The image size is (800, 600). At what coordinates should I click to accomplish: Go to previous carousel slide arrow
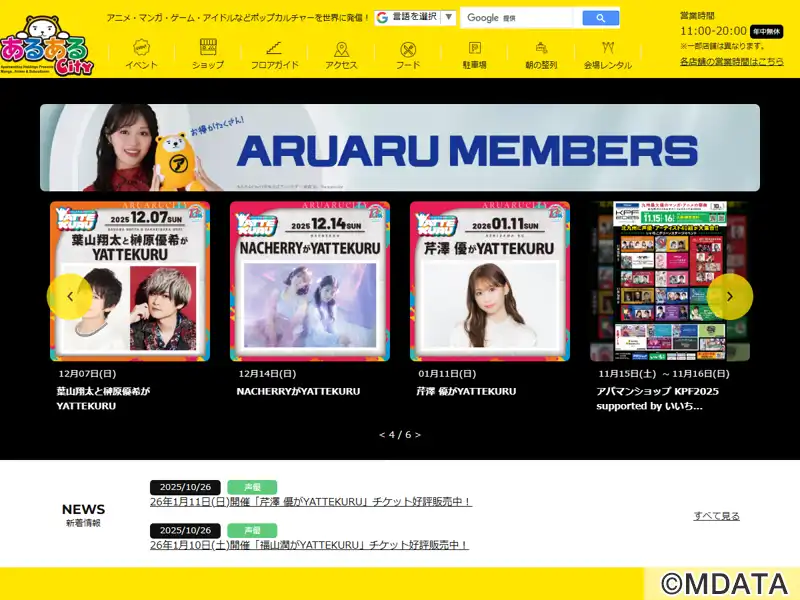70,296
